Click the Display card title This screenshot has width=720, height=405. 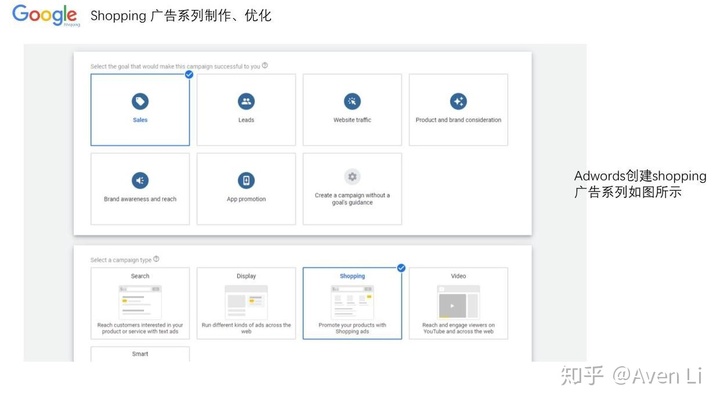coord(246,276)
